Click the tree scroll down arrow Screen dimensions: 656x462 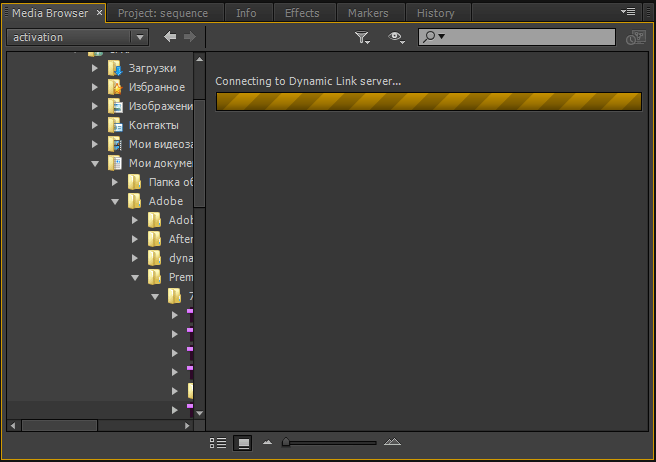click(x=200, y=413)
